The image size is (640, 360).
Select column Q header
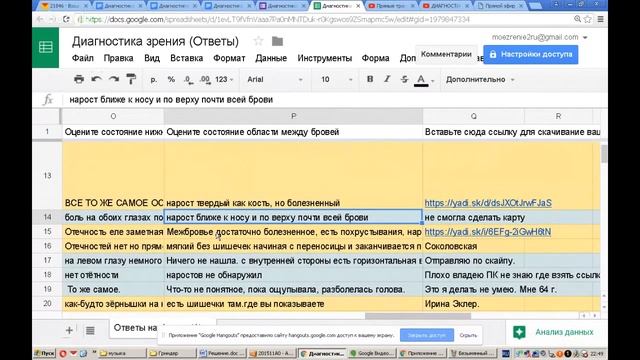pyautogui.click(x=473, y=116)
